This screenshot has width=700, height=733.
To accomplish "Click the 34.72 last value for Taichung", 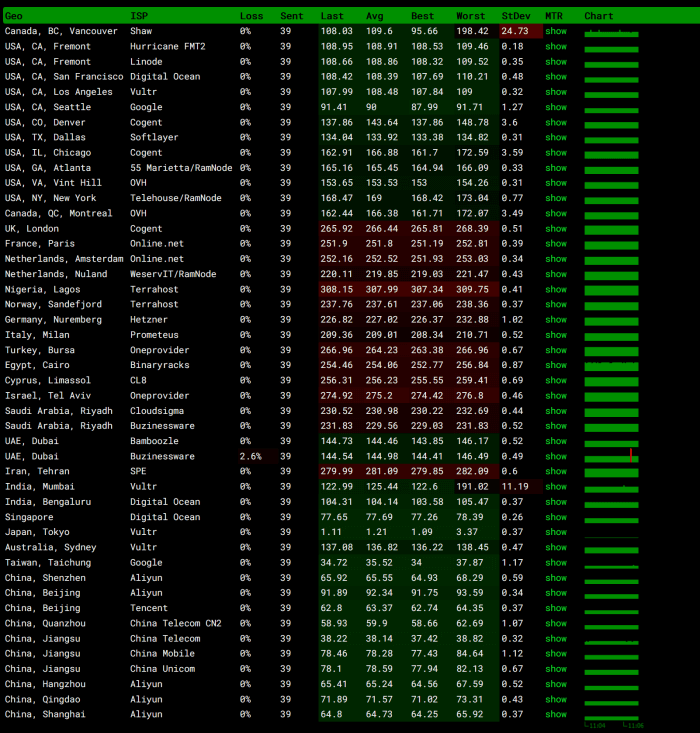I will 334,562.
